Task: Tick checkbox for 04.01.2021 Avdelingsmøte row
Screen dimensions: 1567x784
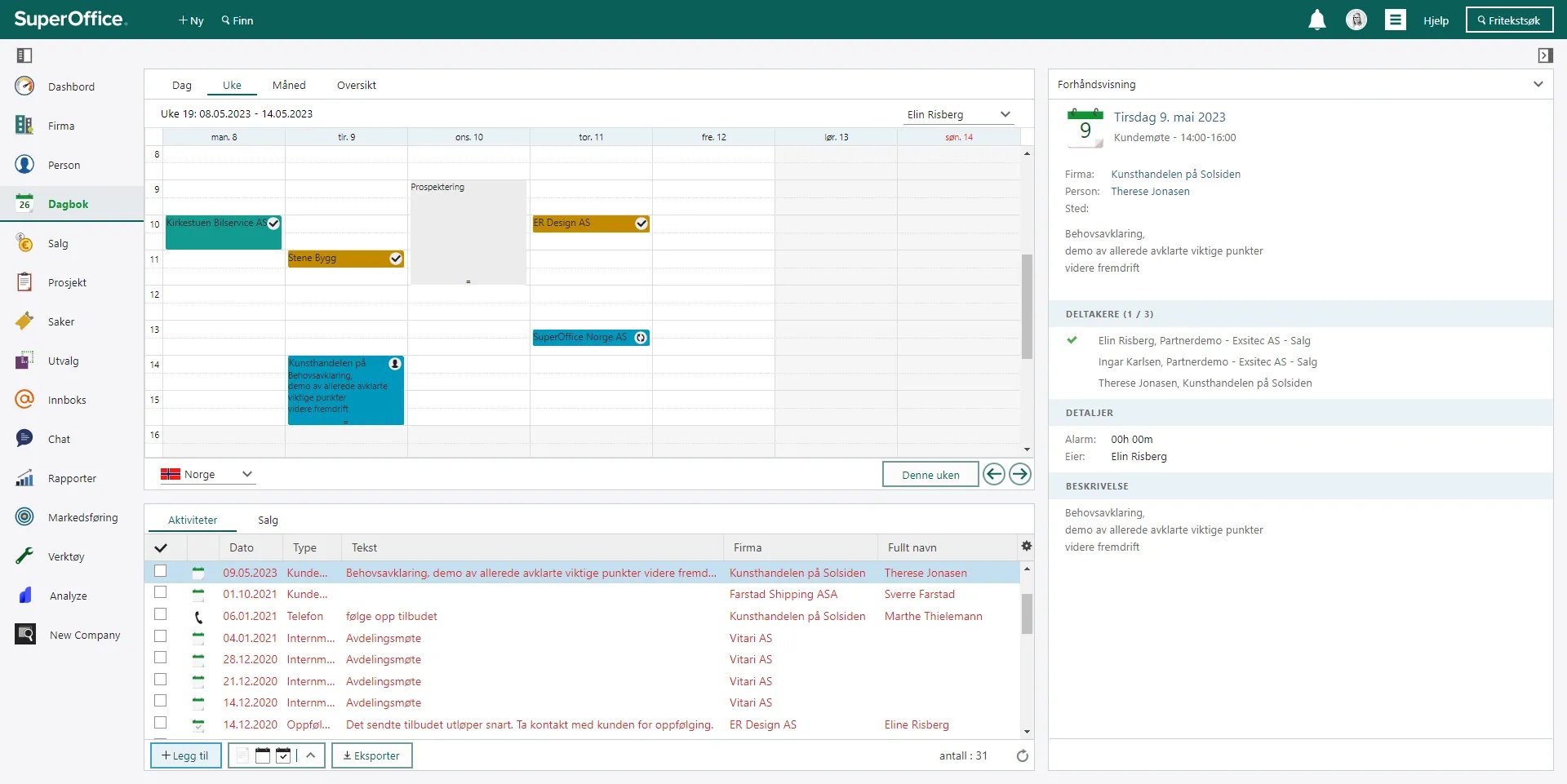Action: (x=160, y=636)
